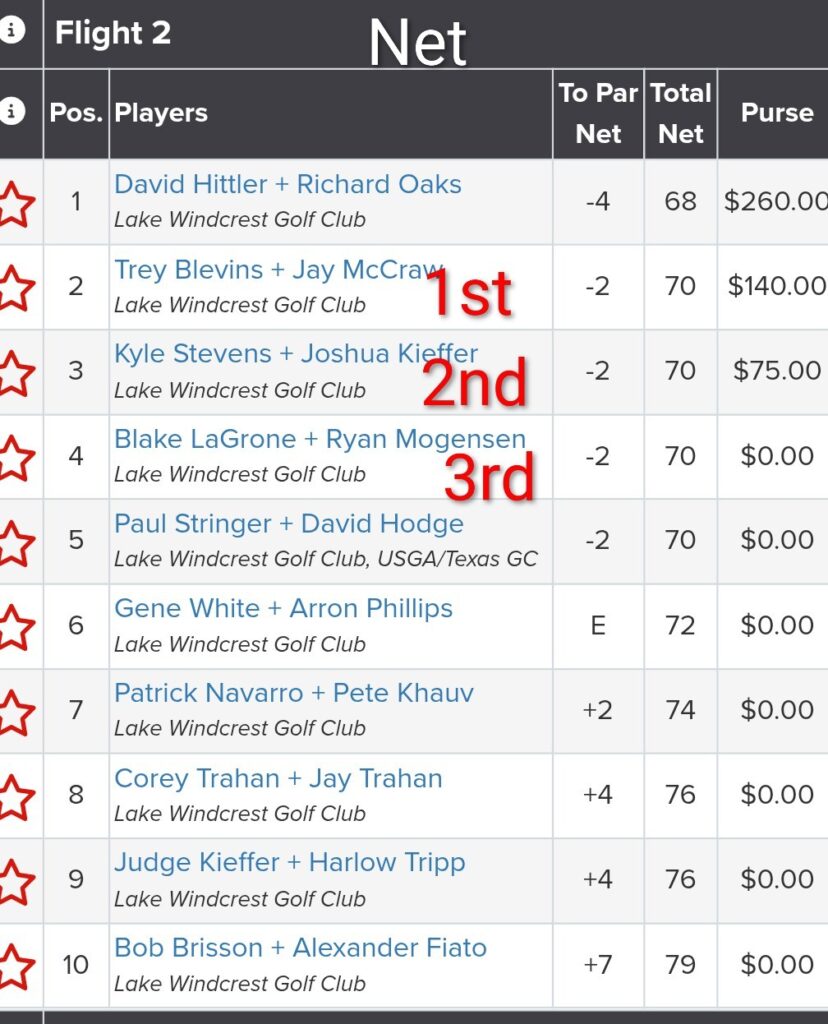Toggle star for Blake LaGrone + Ryan Mogensen
This screenshot has height=1024, width=828.
coord(15,457)
